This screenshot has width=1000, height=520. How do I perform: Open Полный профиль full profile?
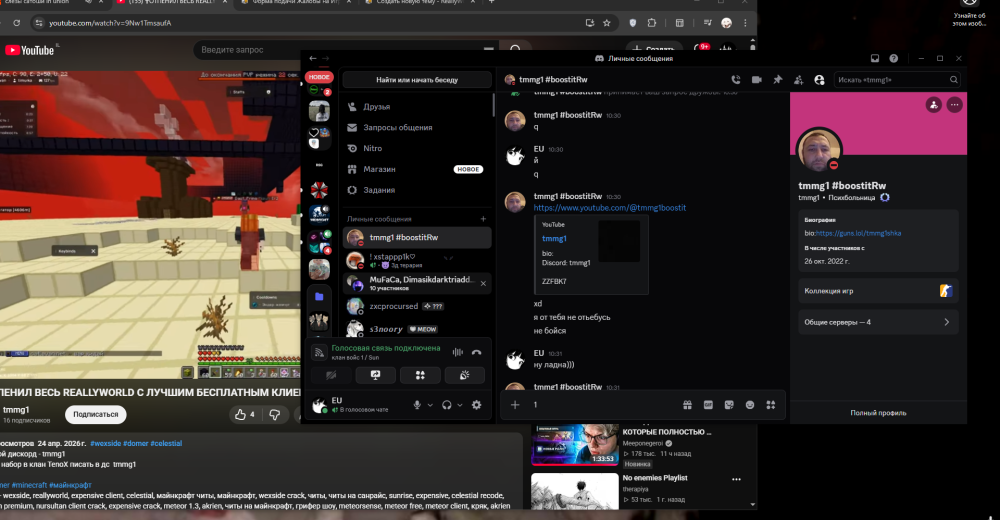pos(878,413)
